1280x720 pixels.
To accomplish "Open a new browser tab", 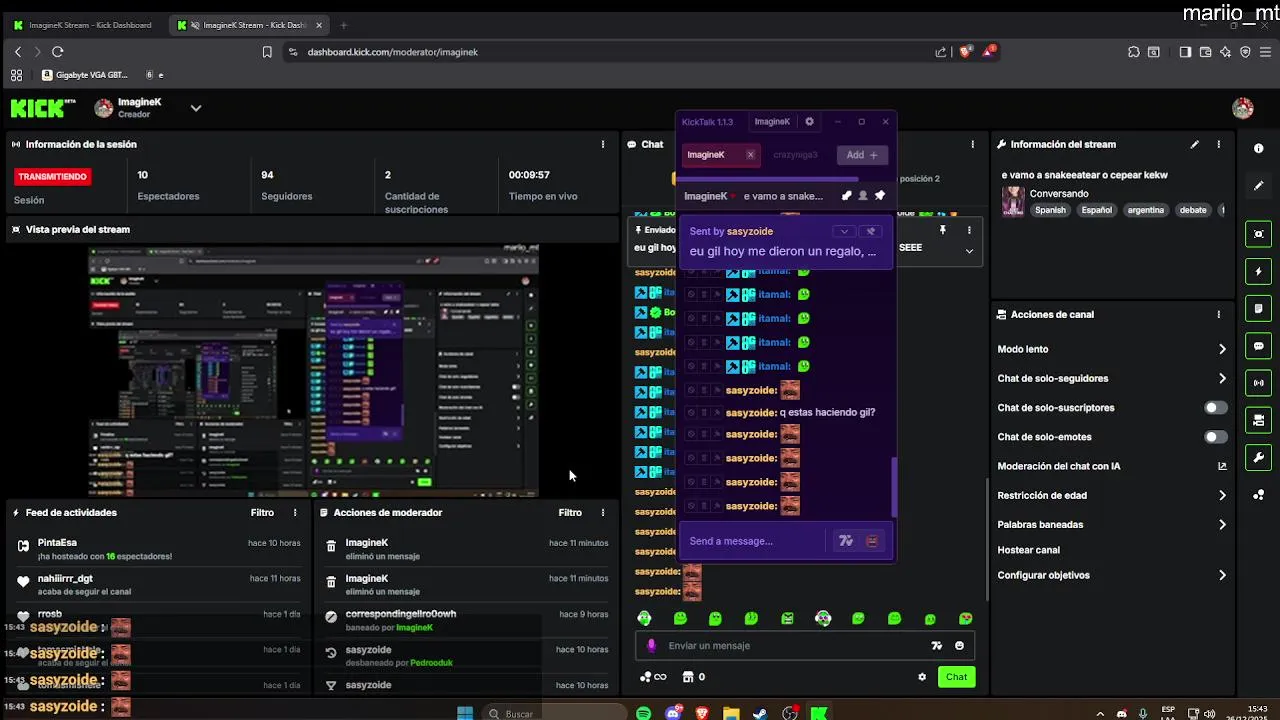I will click(343, 25).
